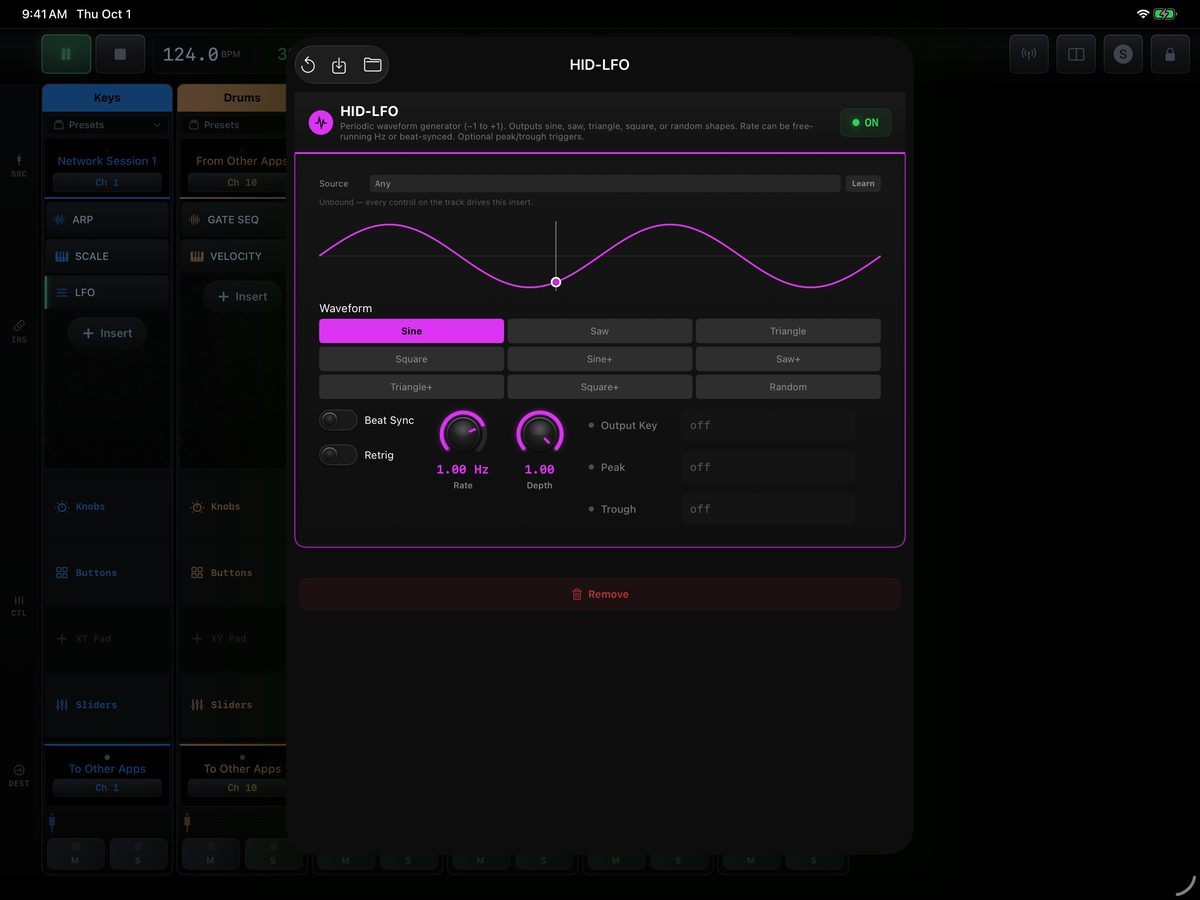Open Ch 10 selector under Drums To Other Apps
Screen dimensions: 1200x900
pyautogui.click(x=236, y=788)
